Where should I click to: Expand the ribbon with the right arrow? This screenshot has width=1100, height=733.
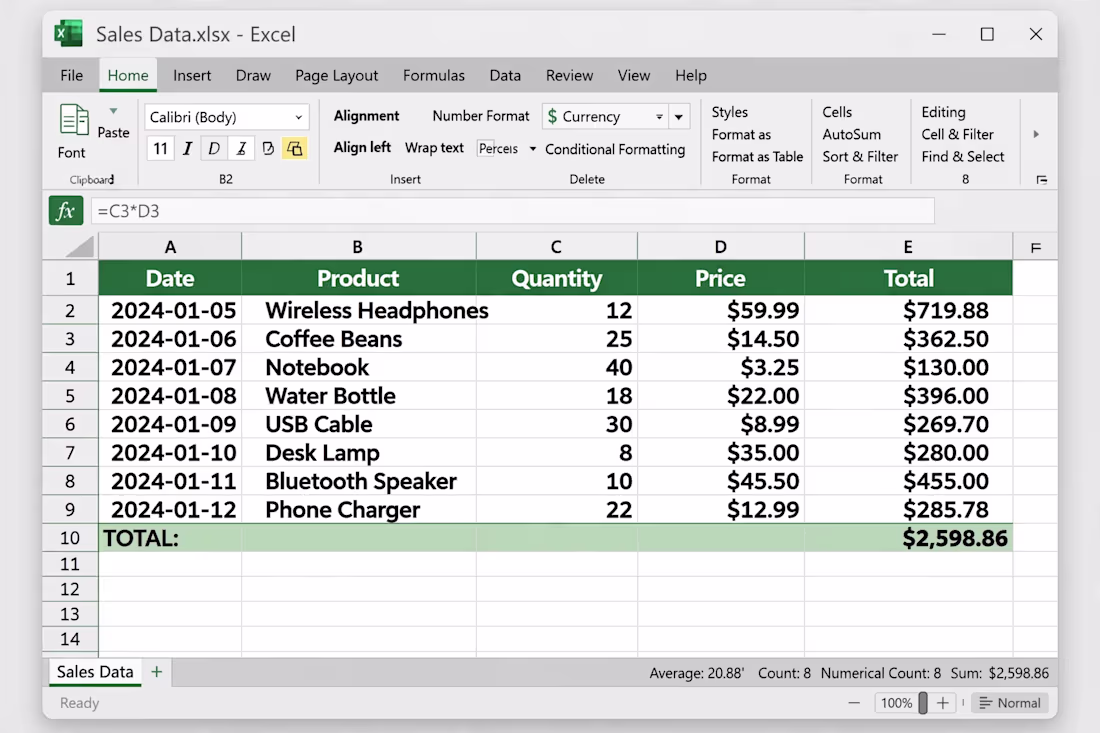(1036, 134)
